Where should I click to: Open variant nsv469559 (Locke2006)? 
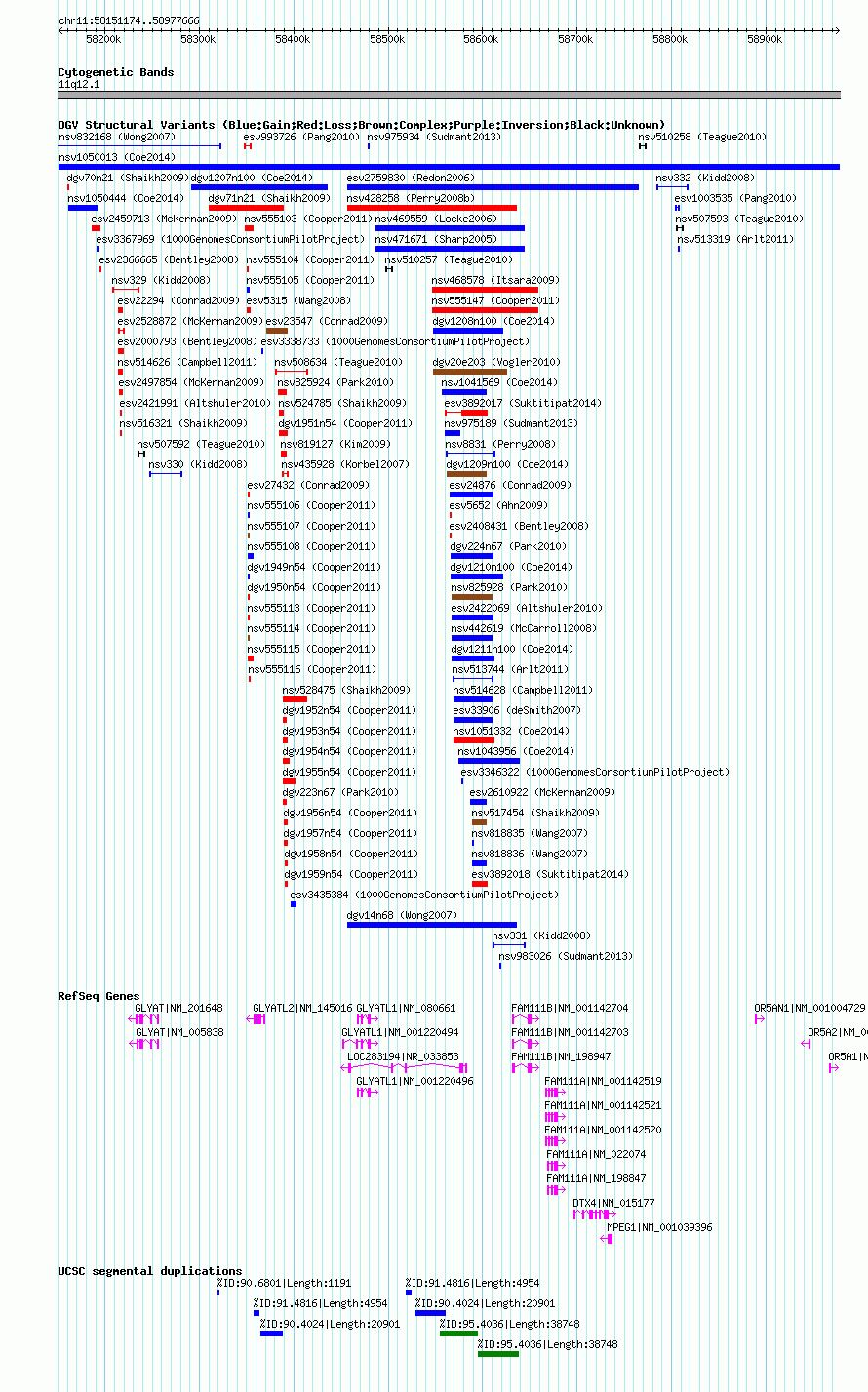point(436,219)
